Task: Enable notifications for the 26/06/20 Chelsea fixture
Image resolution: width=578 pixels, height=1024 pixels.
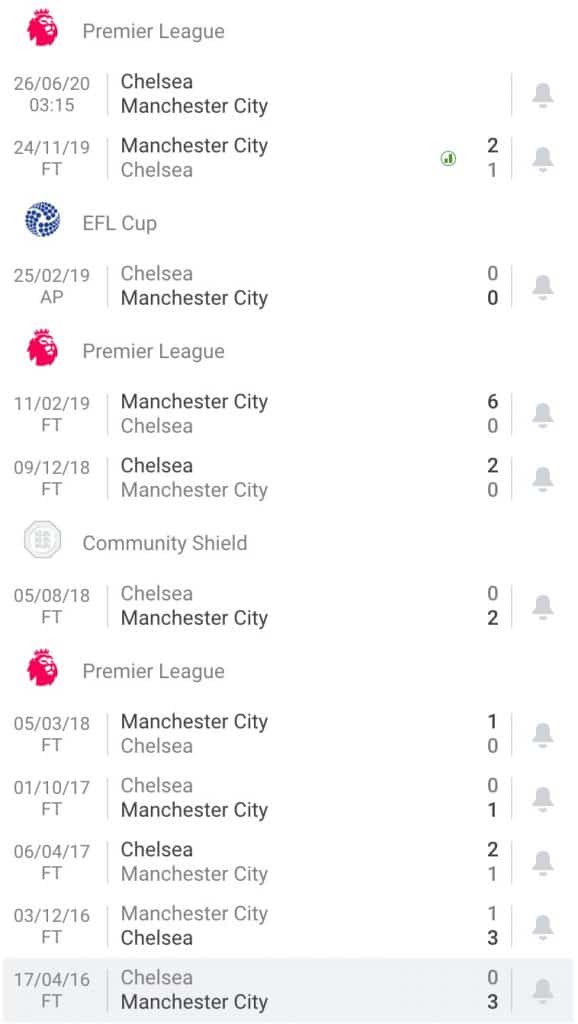Action: [x=542, y=94]
